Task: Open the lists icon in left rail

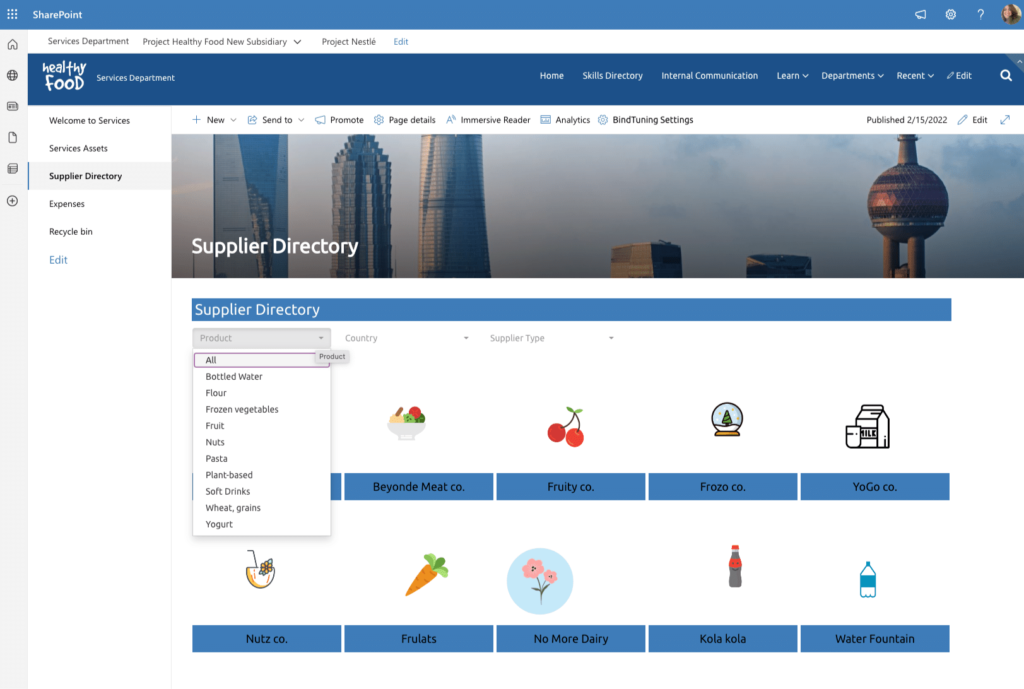Action: tap(12, 168)
